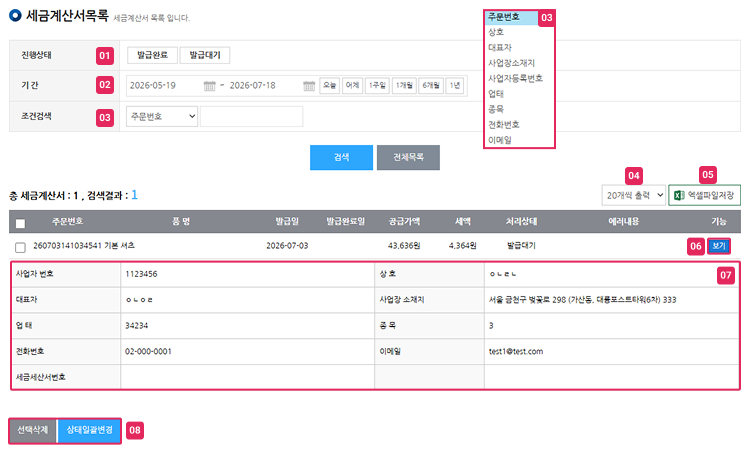Select 종목 in the dropdown list
This screenshot has width=750, height=452.
[x=496, y=109]
